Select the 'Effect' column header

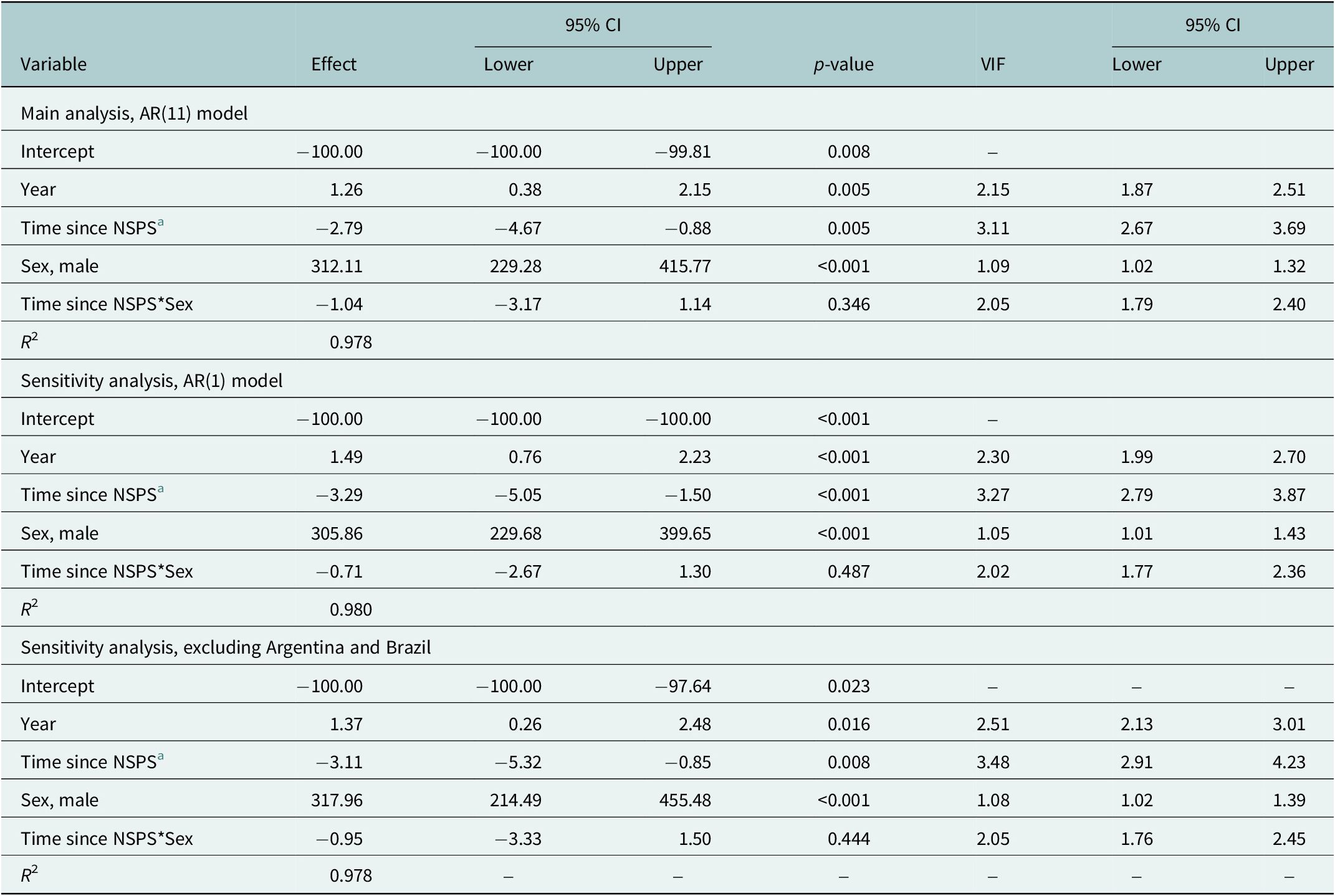(333, 64)
